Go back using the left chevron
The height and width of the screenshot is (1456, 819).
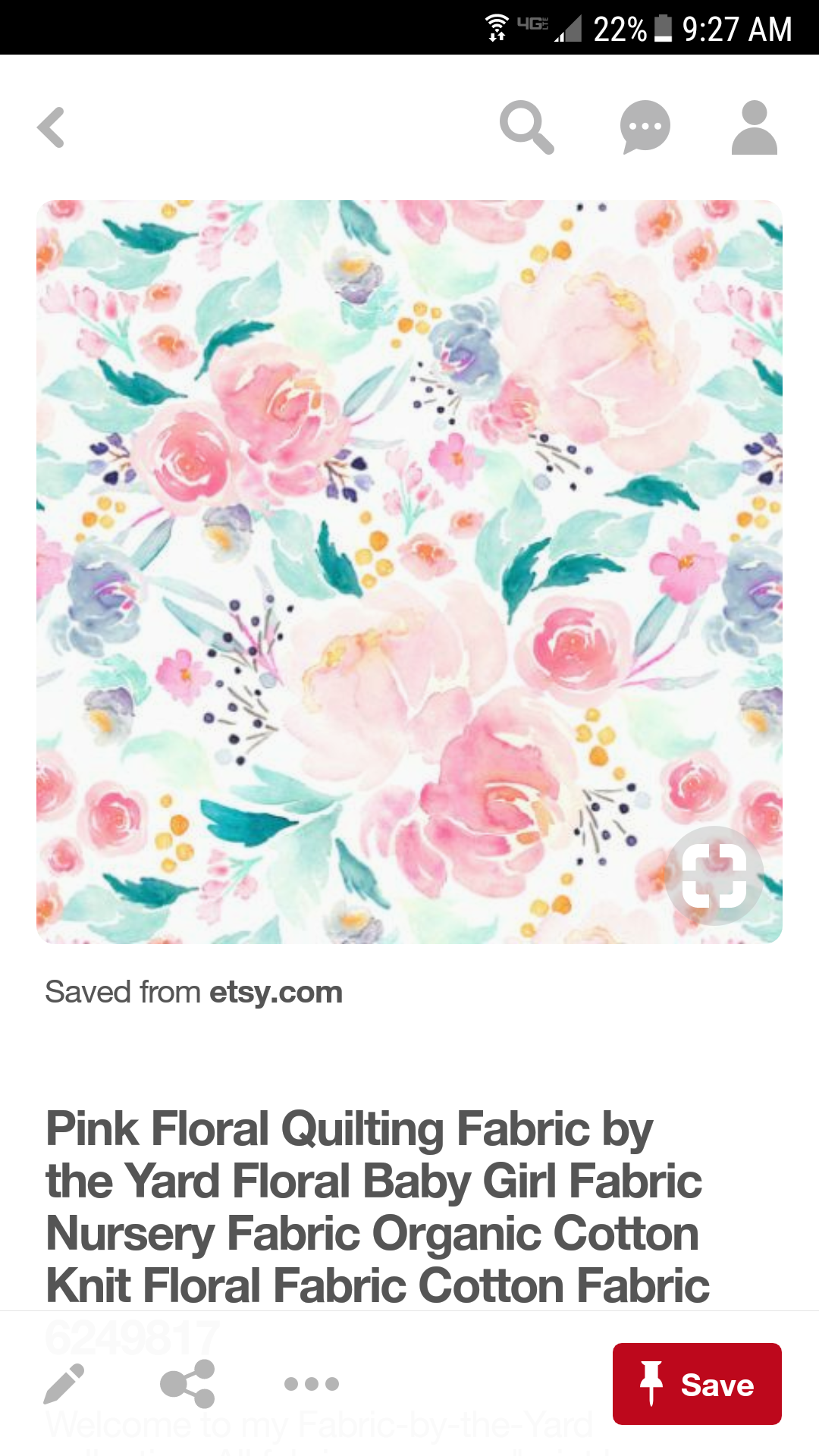pyautogui.click(x=51, y=127)
